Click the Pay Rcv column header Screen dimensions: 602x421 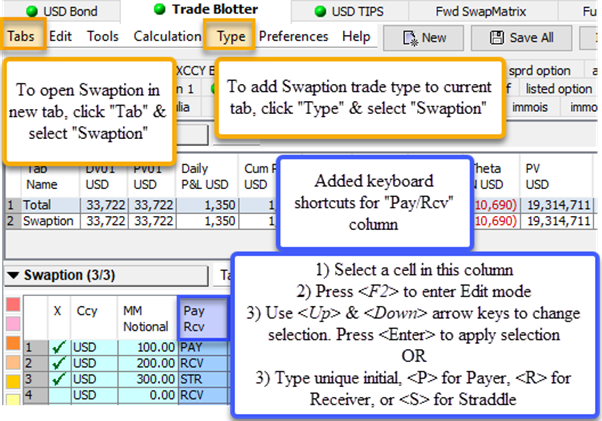[203, 318]
